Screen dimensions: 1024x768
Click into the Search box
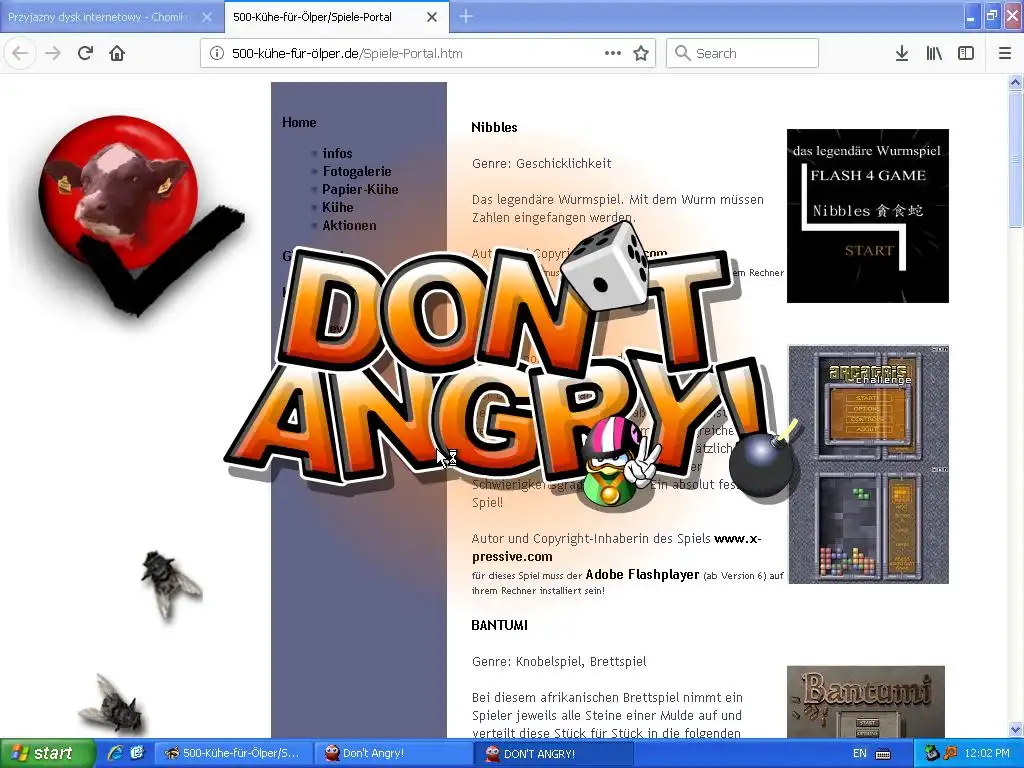tap(742, 54)
